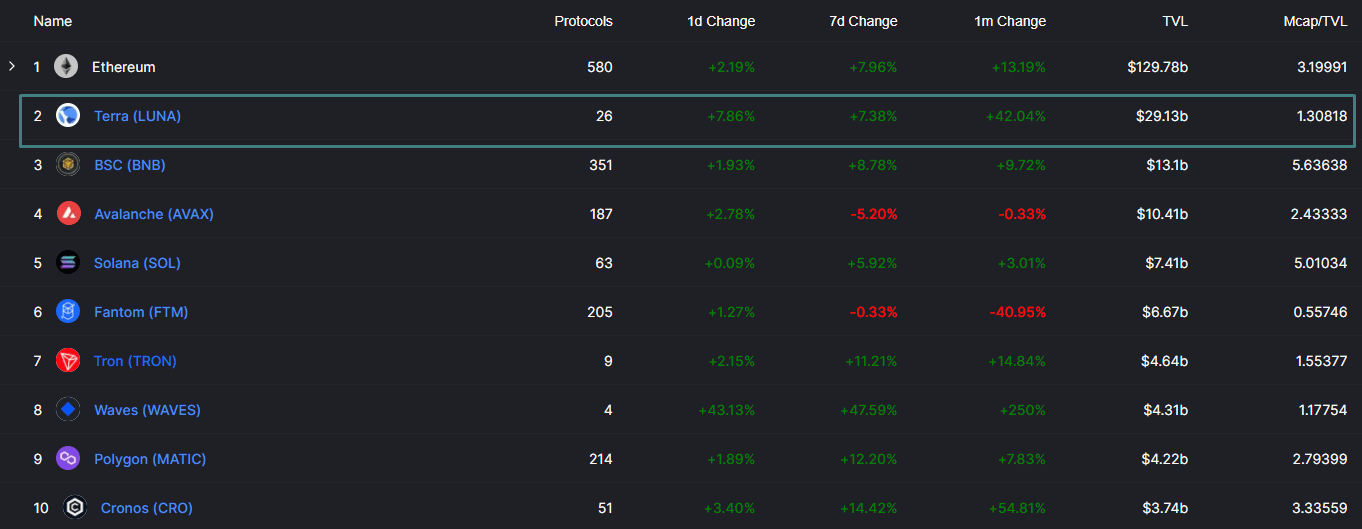Click Fantom TVL value $6.67b
Image resolution: width=1362 pixels, height=529 pixels.
click(1166, 312)
